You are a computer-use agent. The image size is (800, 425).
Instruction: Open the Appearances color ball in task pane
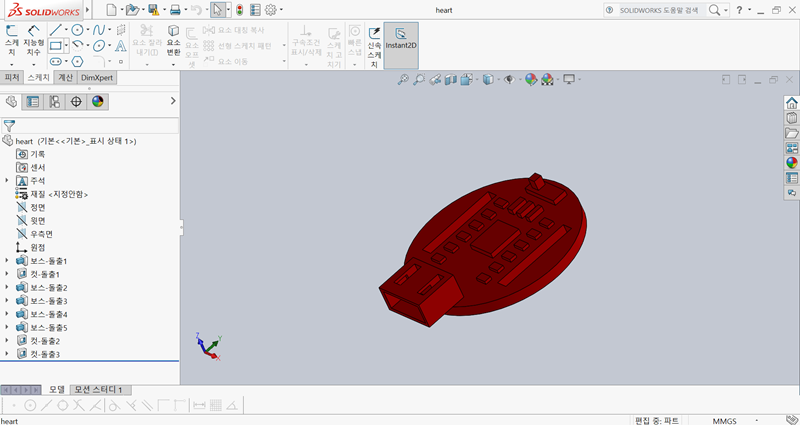pyautogui.click(x=791, y=163)
